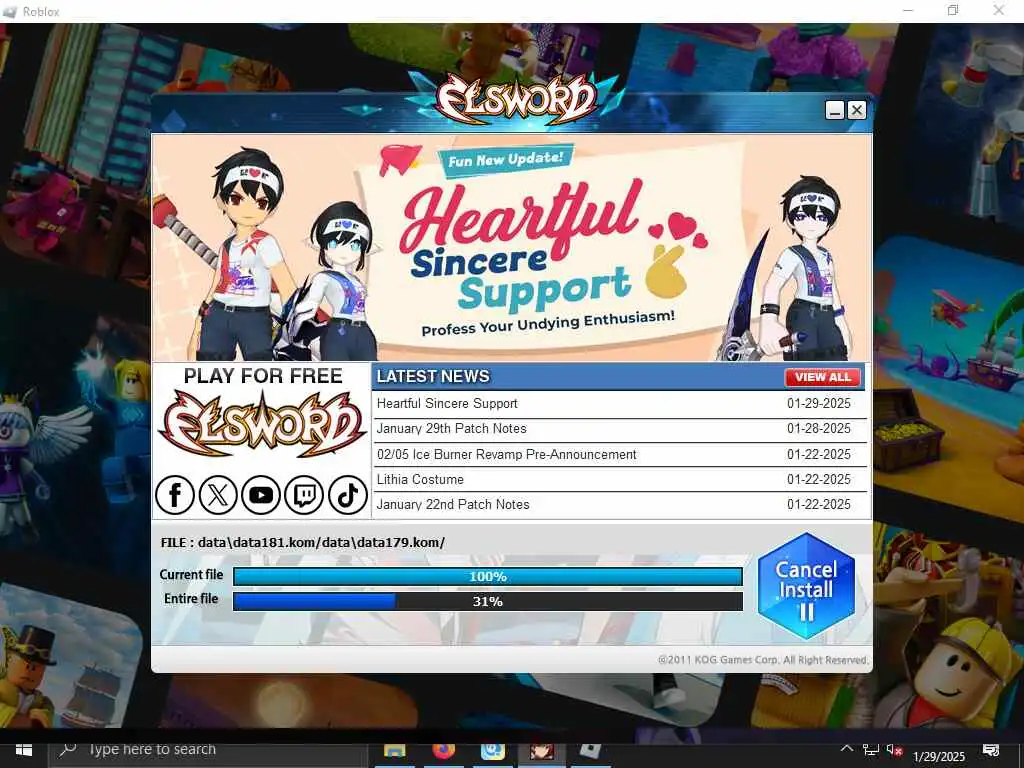Screen dimensions: 1024x768
Task: Click the 01-28-2025 date in news
Action: tap(818, 429)
